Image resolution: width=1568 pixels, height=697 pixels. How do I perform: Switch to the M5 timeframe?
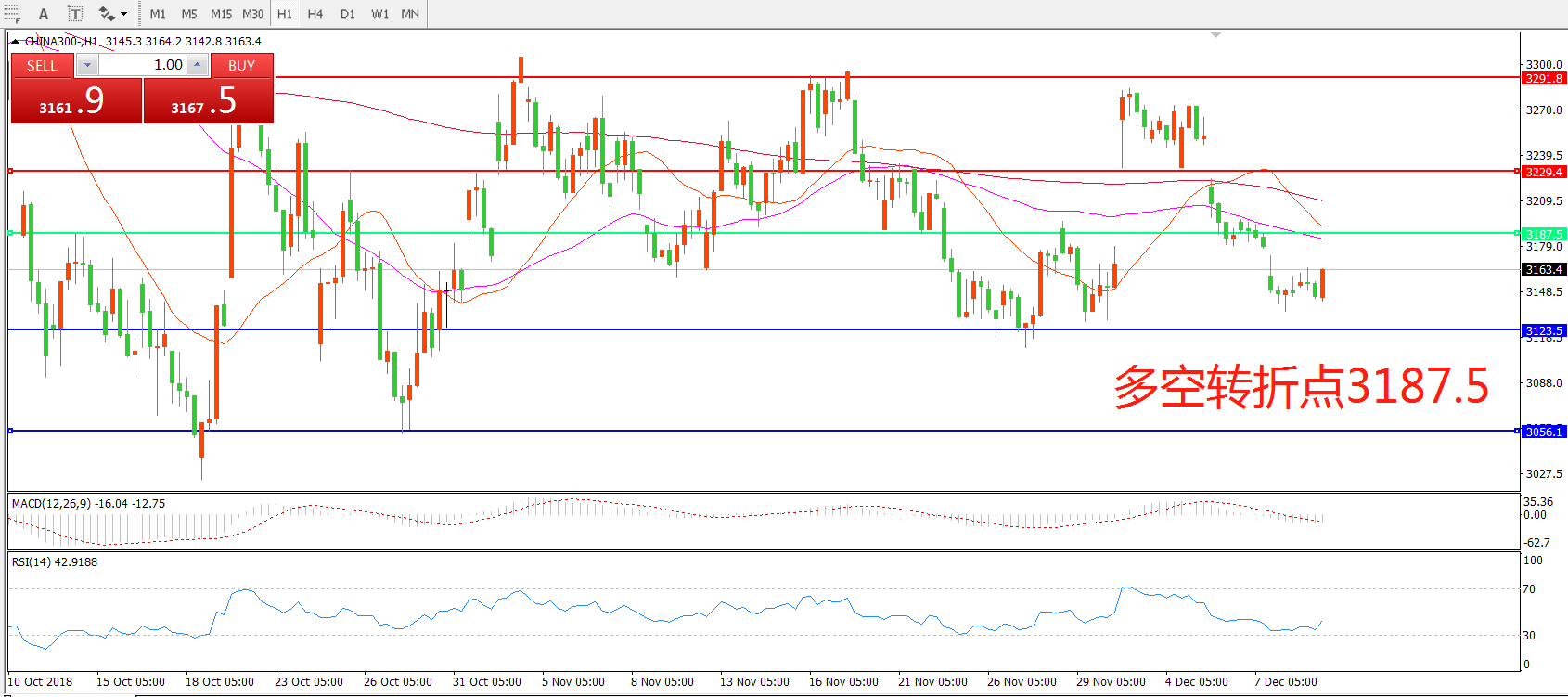pos(189,14)
